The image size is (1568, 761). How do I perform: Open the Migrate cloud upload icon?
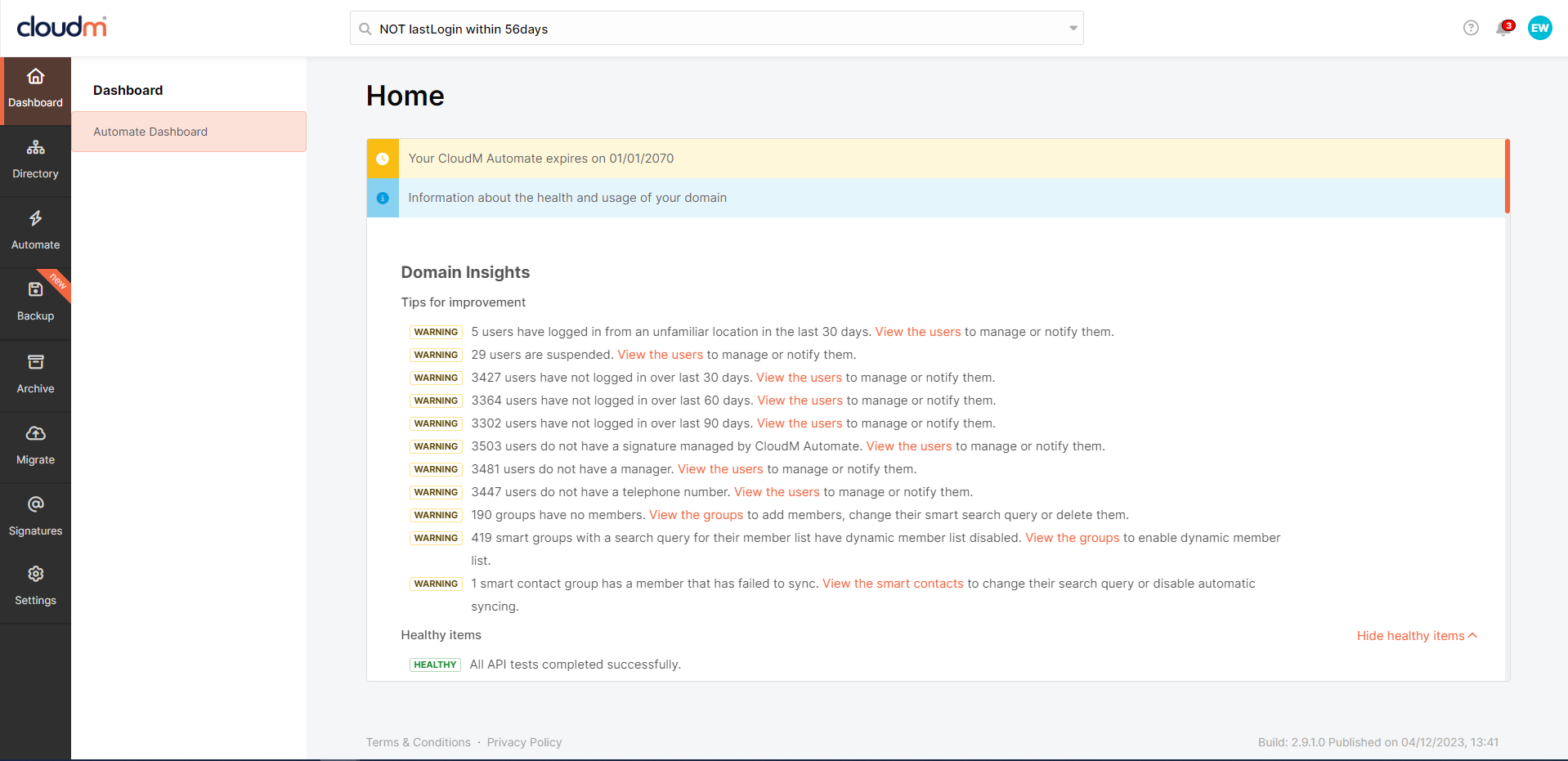(x=35, y=433)
